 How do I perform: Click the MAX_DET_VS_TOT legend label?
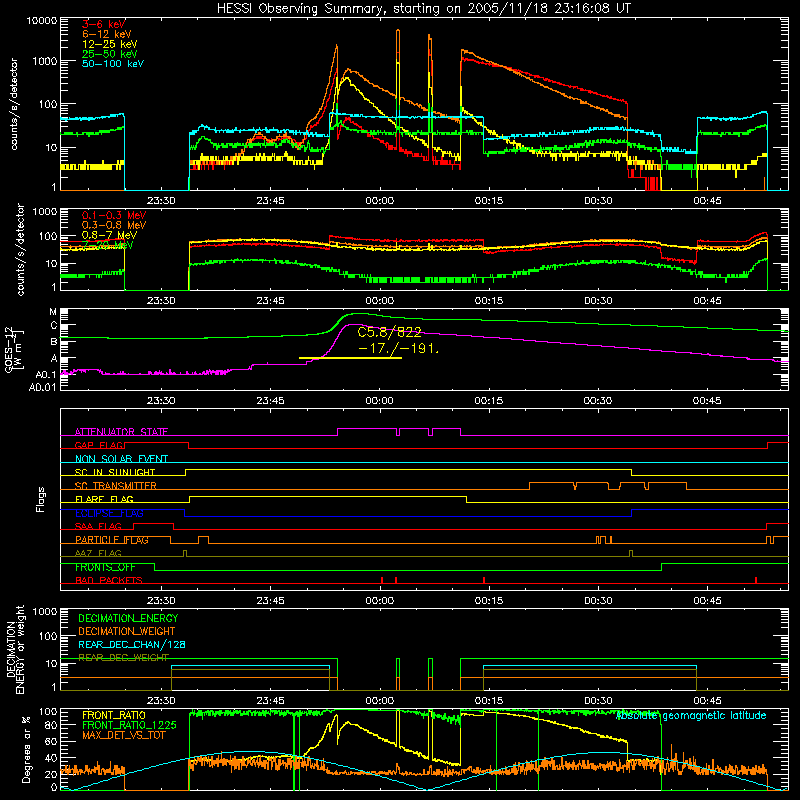123,736
